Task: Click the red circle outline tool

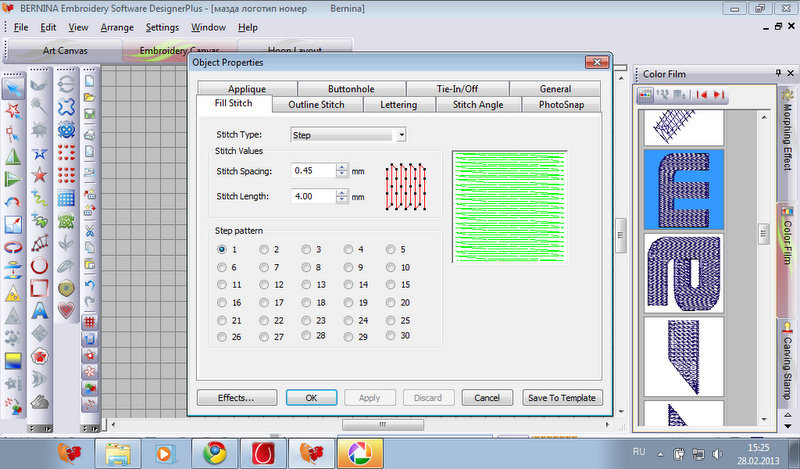Action: click(41, 266)
